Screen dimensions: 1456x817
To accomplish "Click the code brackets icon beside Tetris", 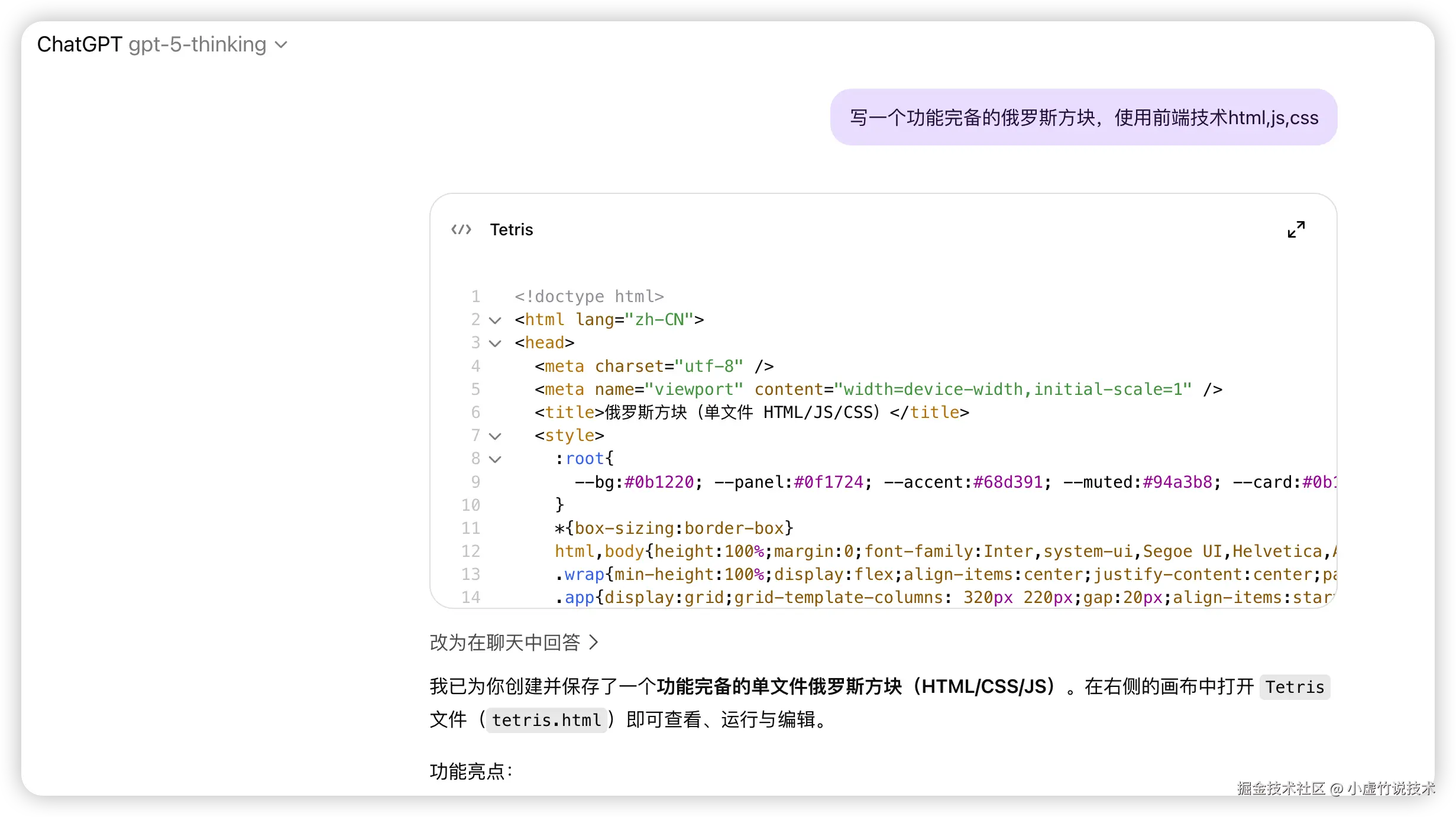I will coord(461,229).
